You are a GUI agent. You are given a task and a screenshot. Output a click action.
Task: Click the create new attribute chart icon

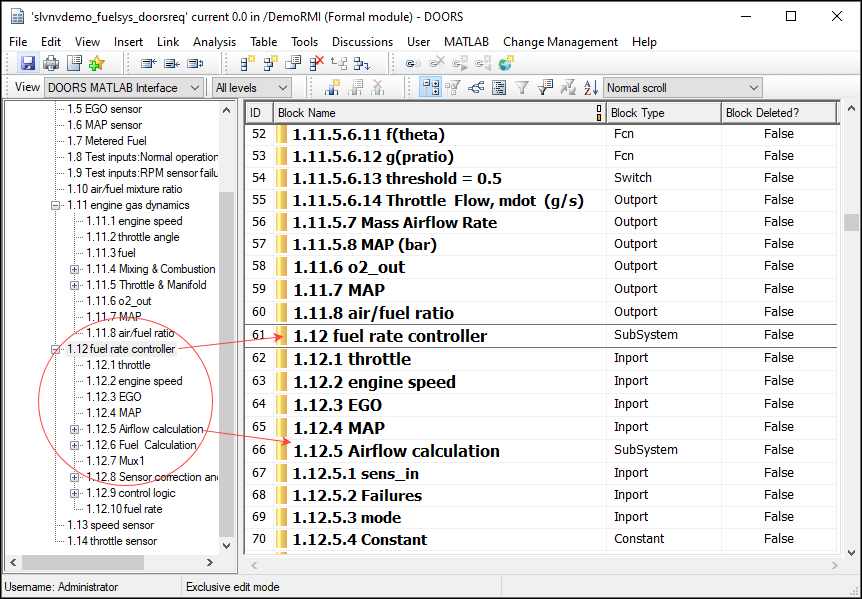tap(332, 87)
